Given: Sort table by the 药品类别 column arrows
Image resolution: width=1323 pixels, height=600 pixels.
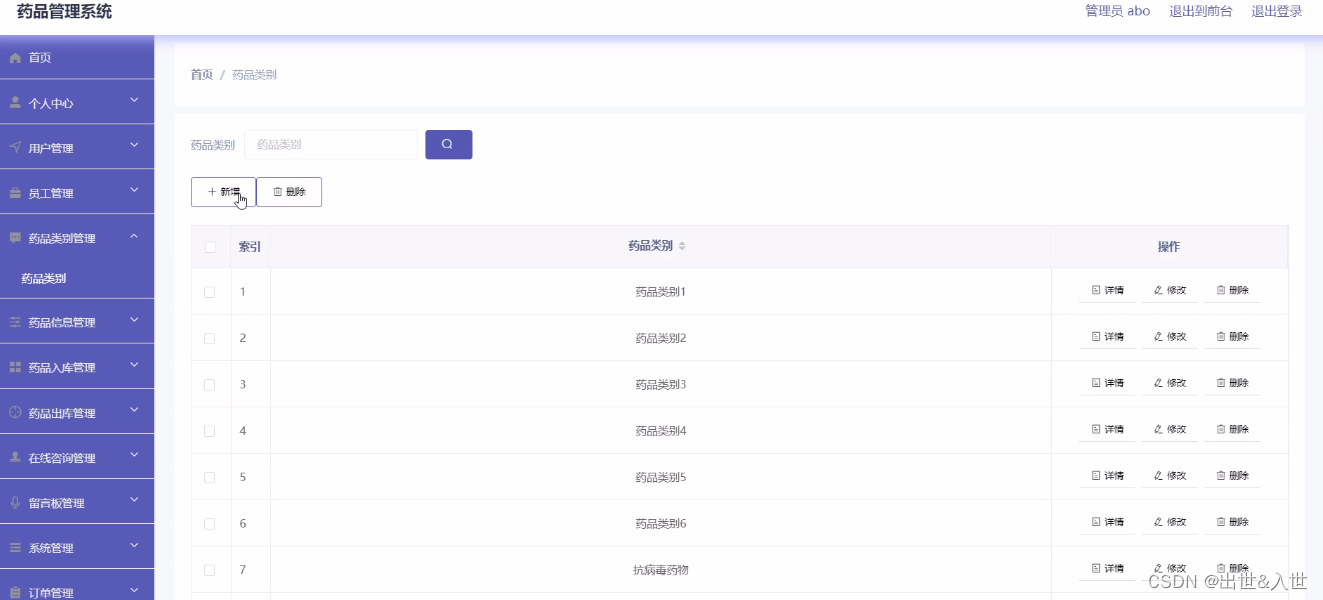Looking at the screenshot, I should click(x=682, y=246).
